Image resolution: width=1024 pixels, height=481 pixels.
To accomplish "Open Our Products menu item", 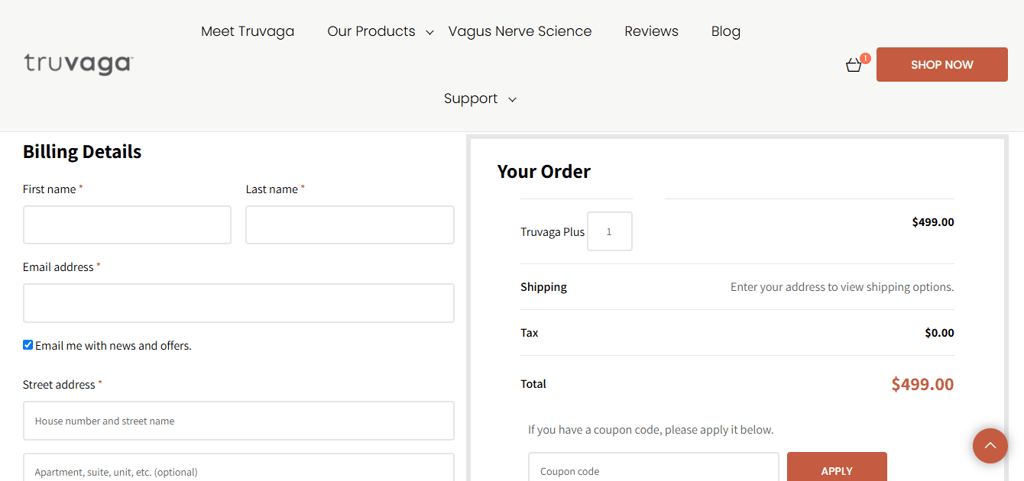I will pos(371,31).
